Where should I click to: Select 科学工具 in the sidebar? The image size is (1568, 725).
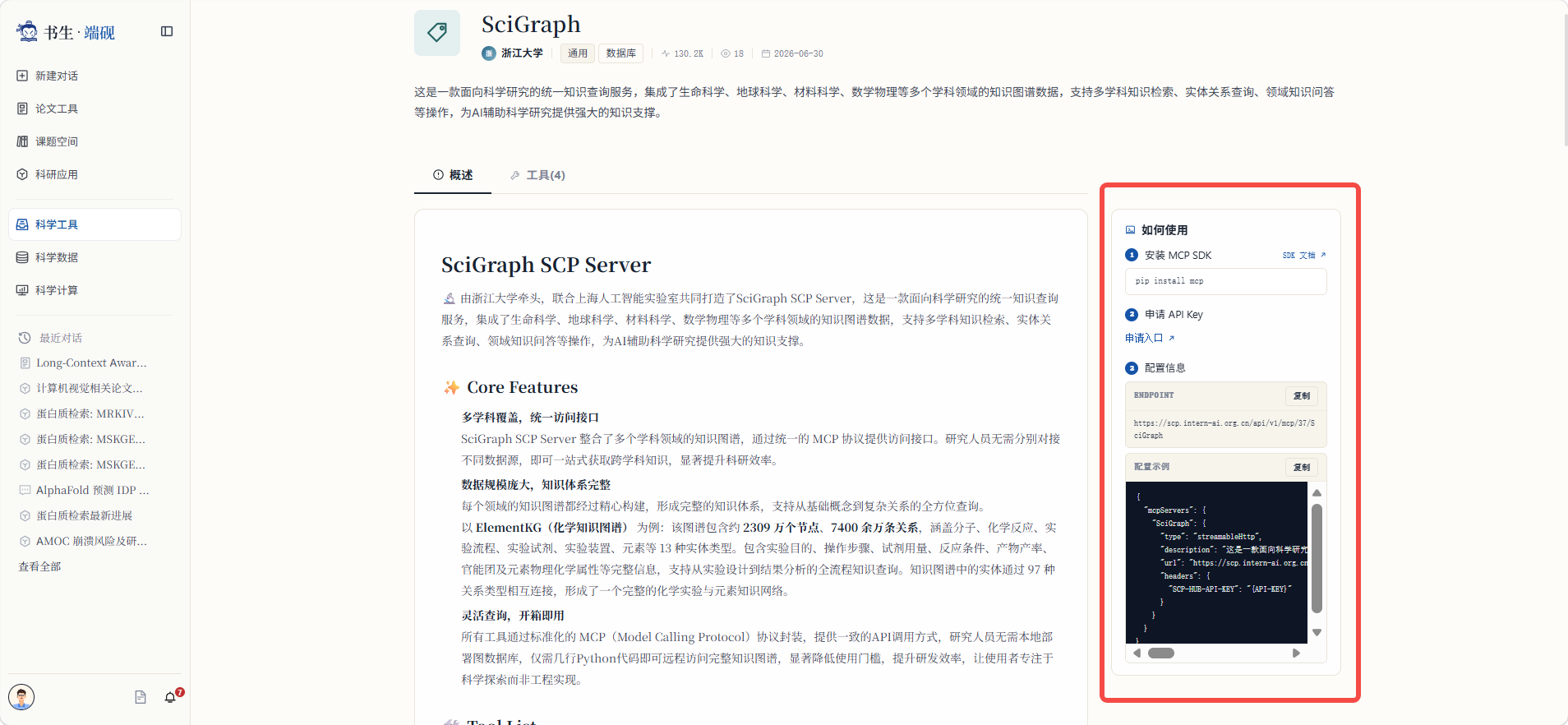tap(95, 224)
